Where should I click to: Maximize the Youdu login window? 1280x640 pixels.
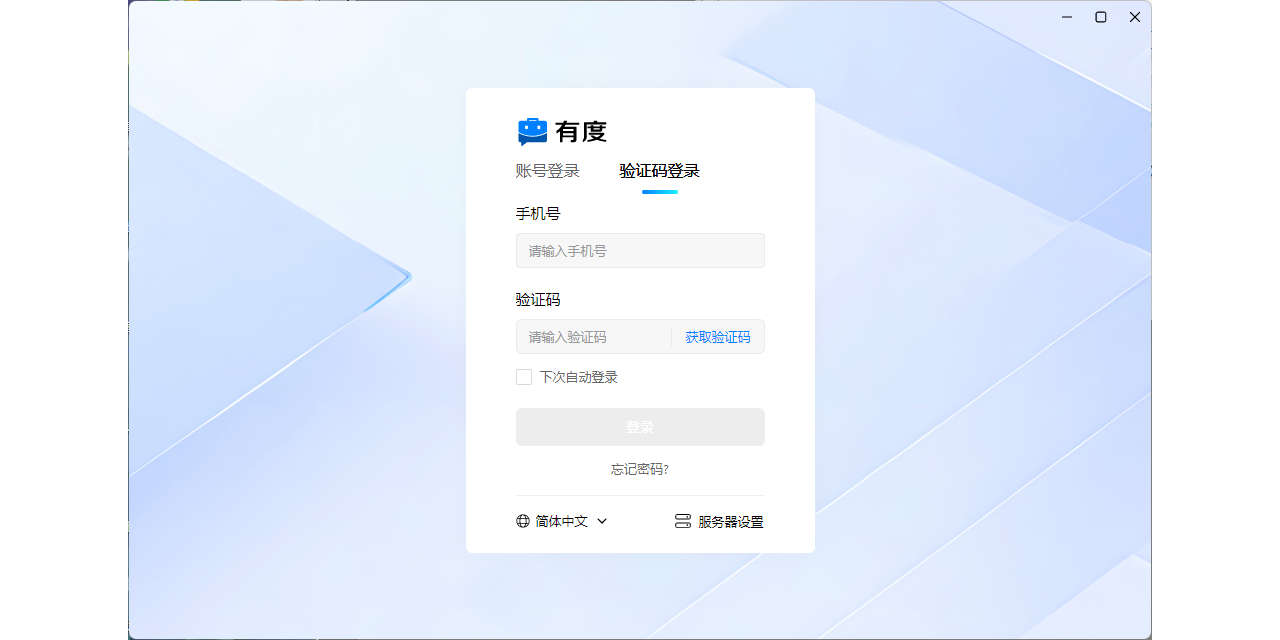pyautogui.click(x=1101, y=17)
